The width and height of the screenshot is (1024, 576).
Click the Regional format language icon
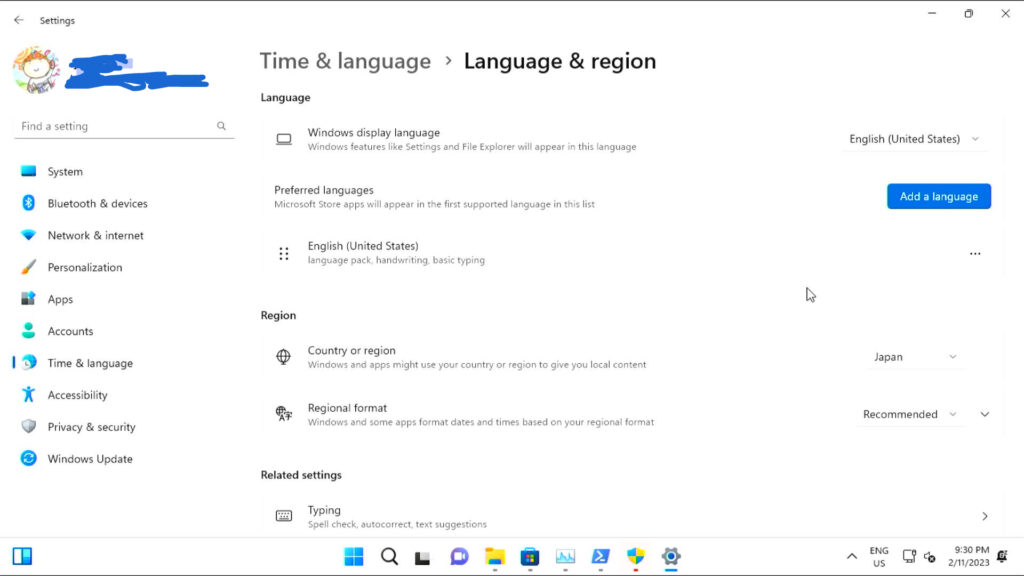(283, 414)
